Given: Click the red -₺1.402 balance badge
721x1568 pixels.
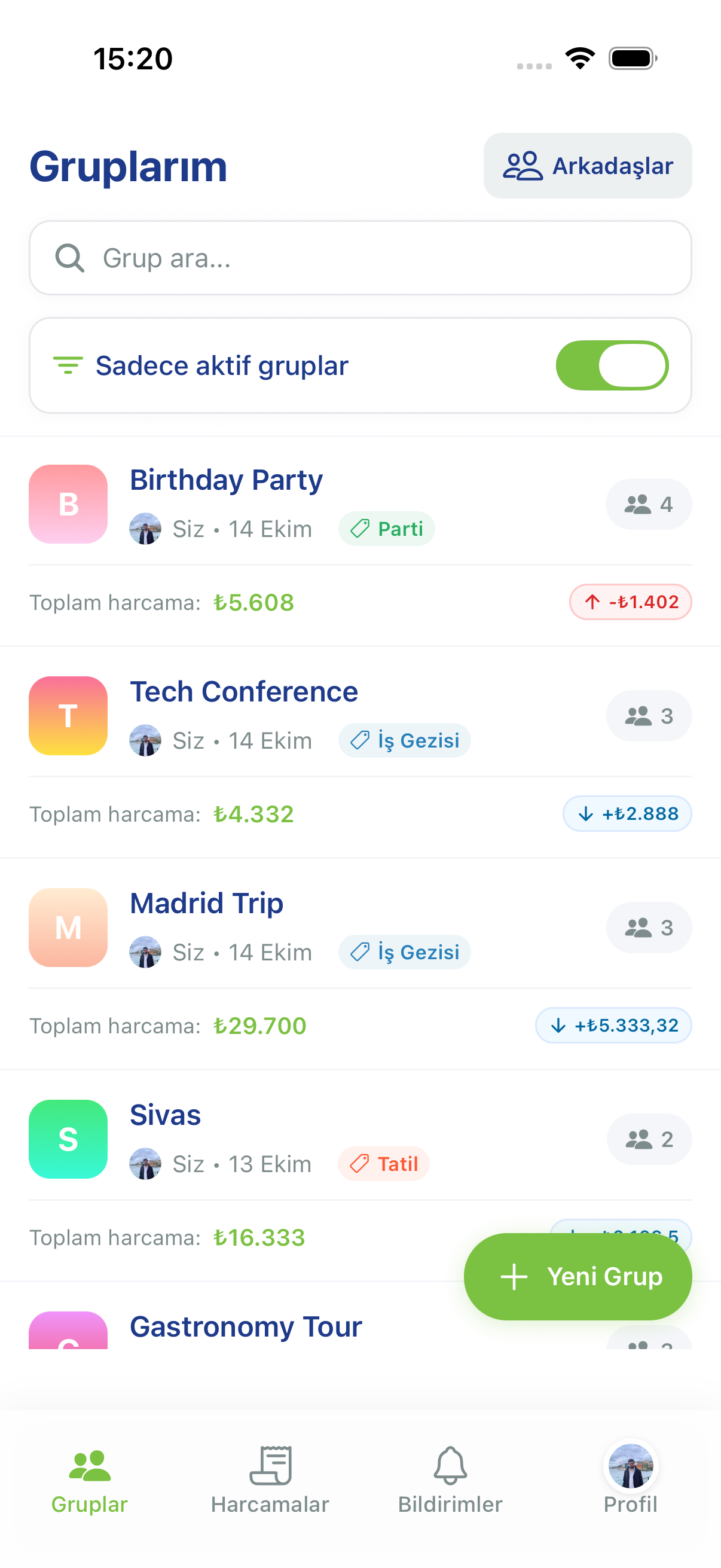Looking at the screenshot, I should (x=630, y=602).
